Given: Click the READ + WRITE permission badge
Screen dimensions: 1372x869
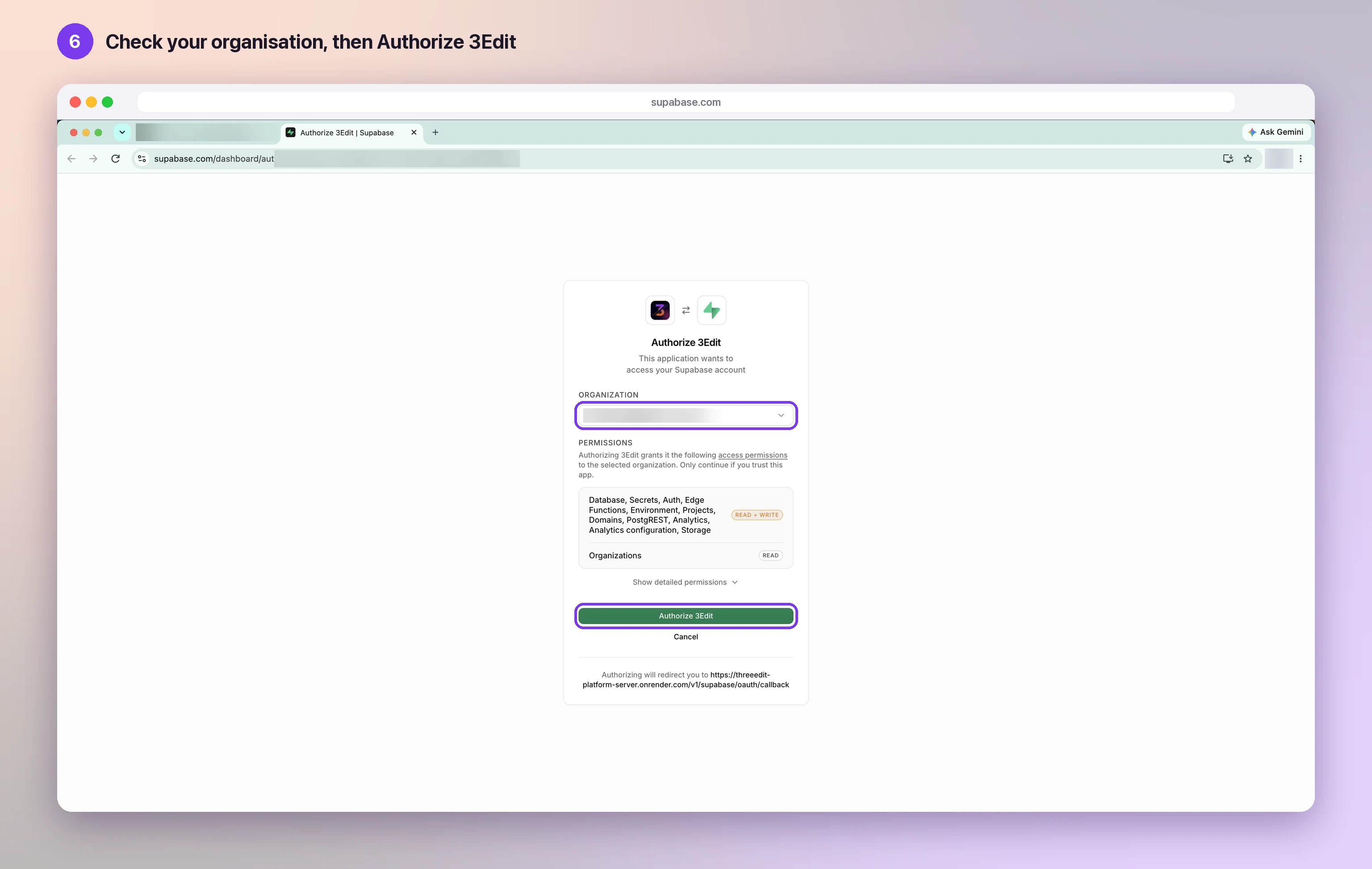Looking at the screenshot, I should click(757, 514).
